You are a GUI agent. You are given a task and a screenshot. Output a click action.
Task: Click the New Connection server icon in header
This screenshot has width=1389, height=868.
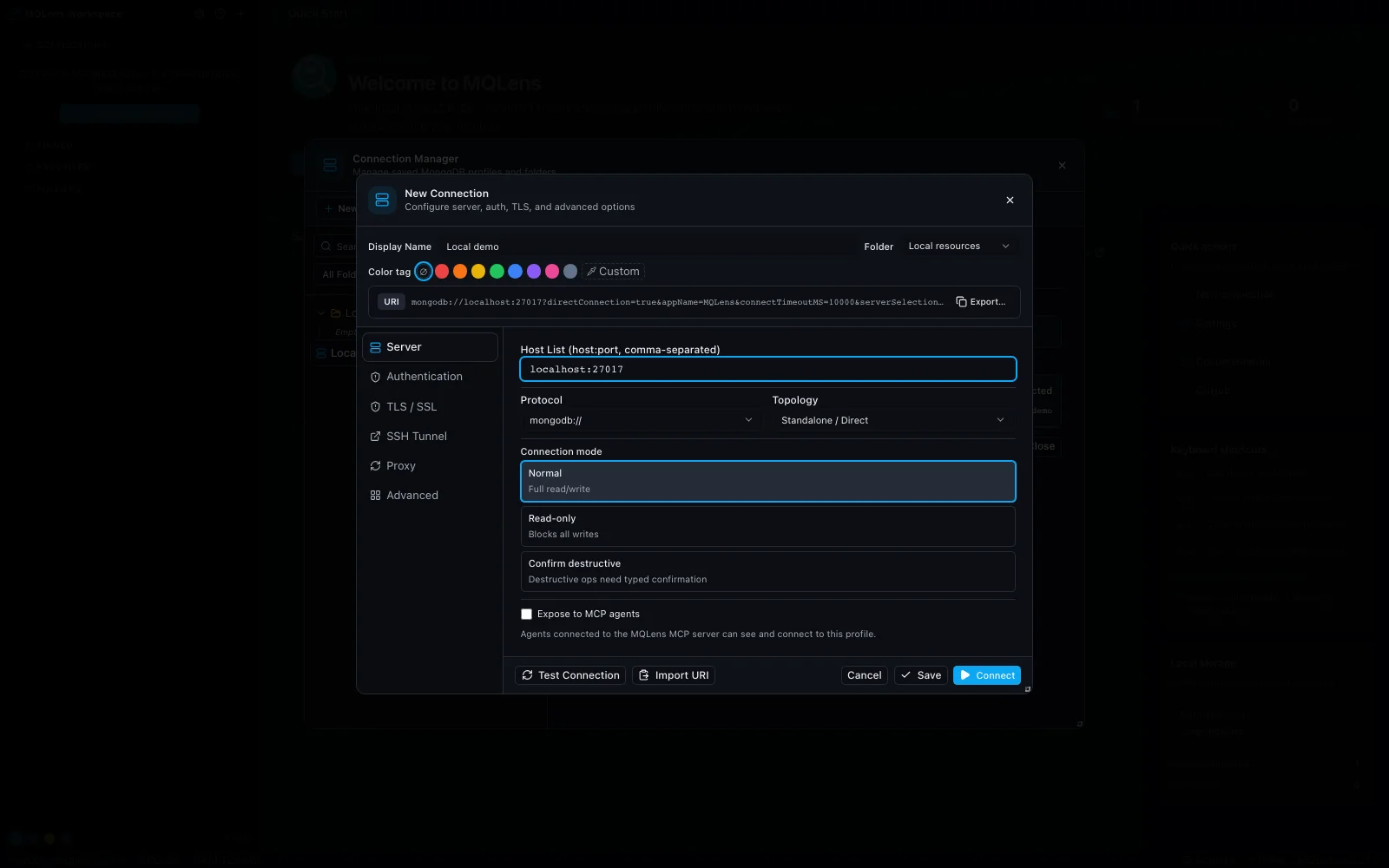tap(382, 201)
